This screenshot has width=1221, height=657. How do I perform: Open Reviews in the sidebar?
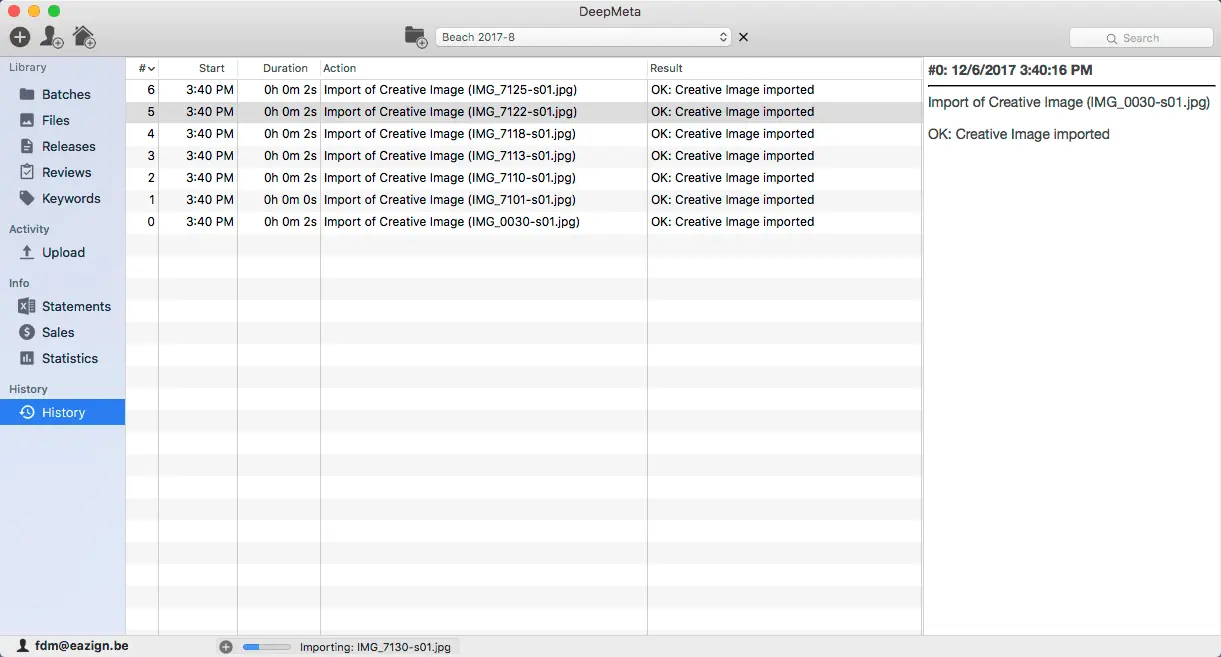62,172
